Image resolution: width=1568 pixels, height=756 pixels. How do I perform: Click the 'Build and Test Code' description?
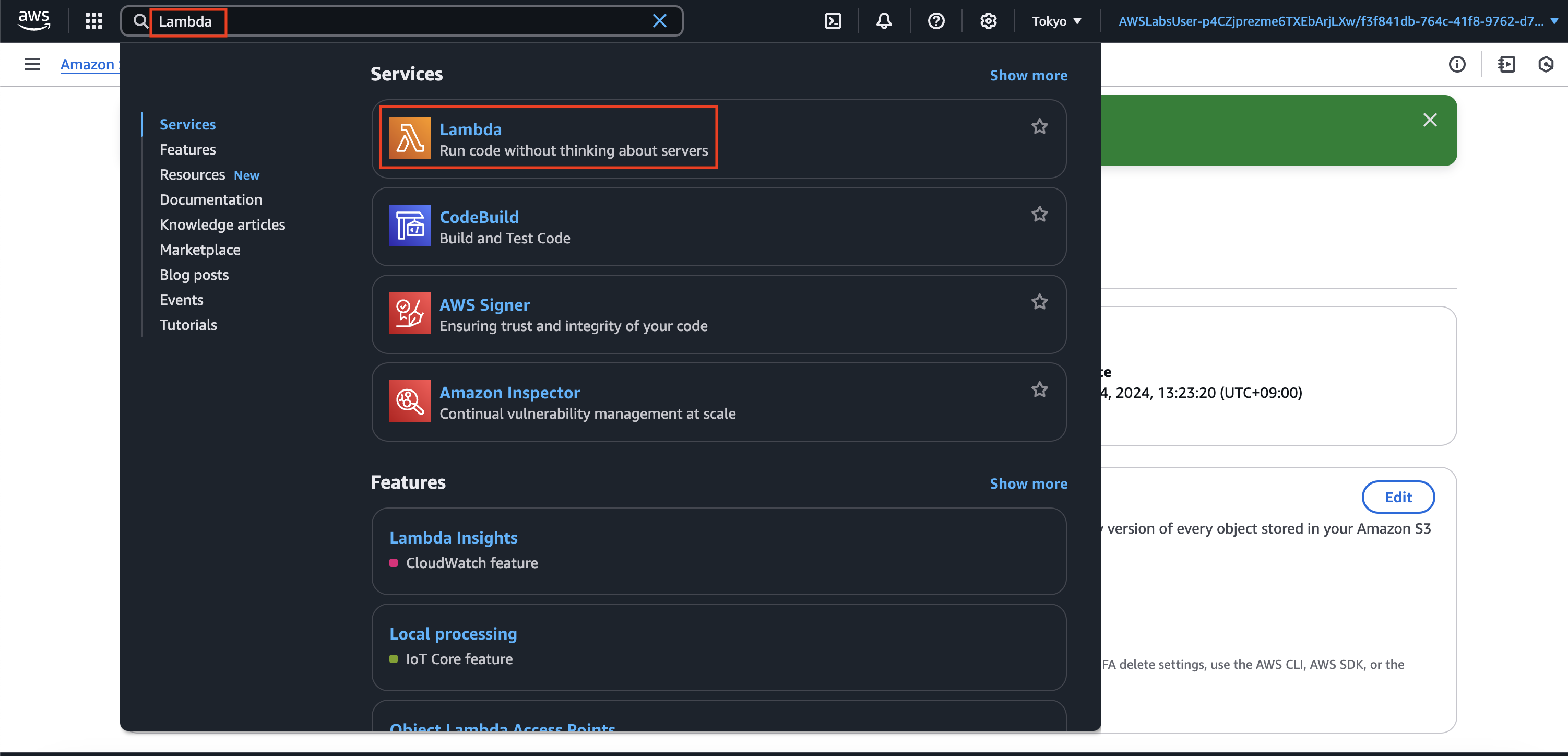505,238
